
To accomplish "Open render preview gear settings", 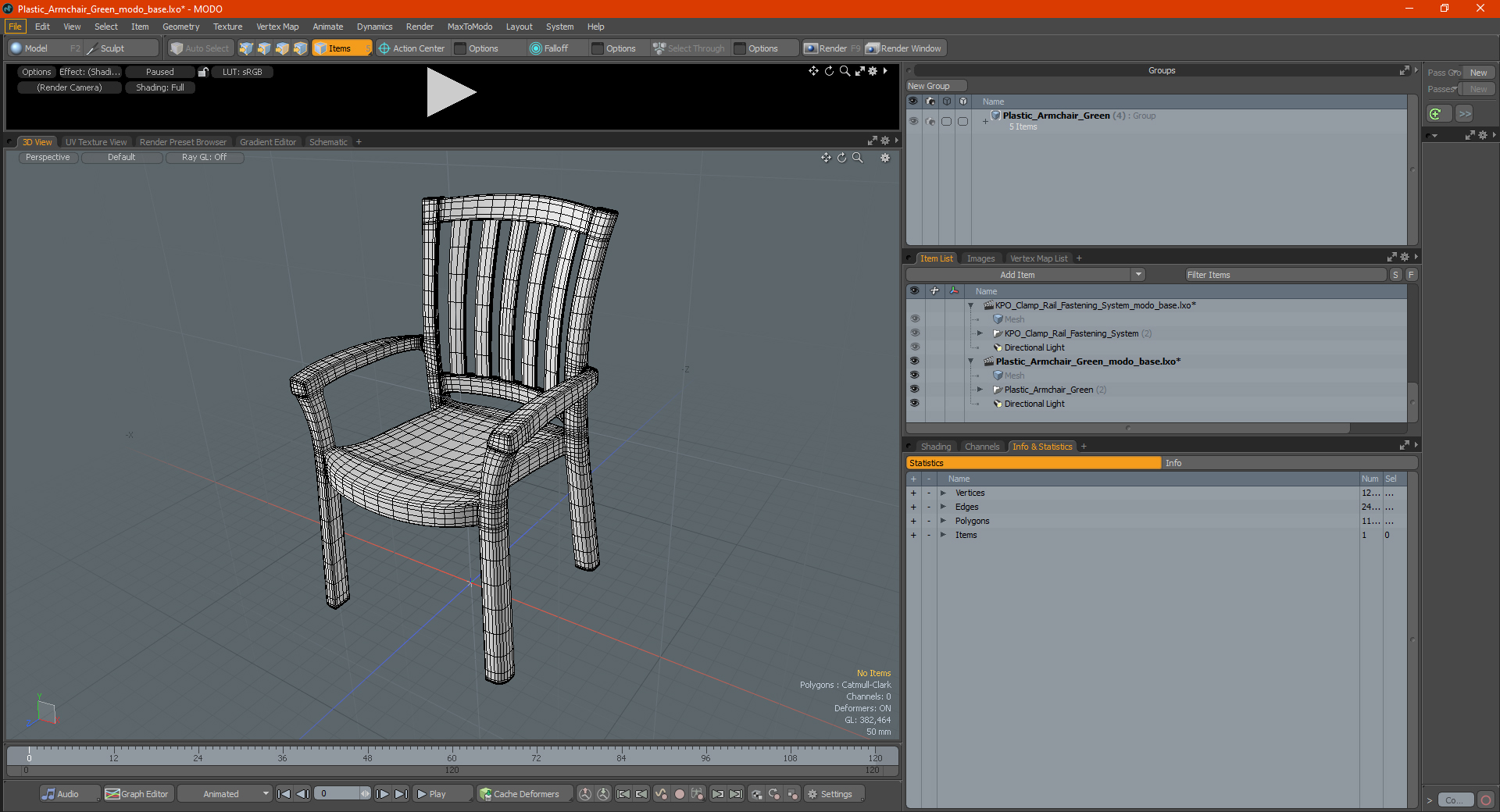I will (x=873, y=71).
